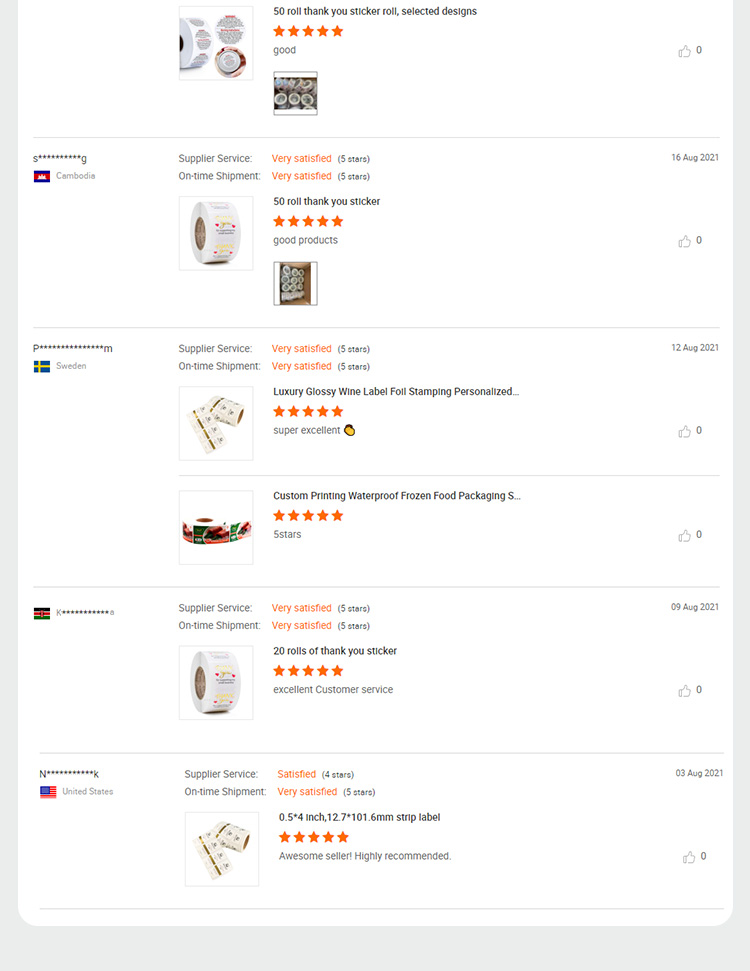The width and height of the screenshot is (750, 971).
Task: Click the four-star 'Satisfied' supplier service rating
Action: click(x=297, y=774)
